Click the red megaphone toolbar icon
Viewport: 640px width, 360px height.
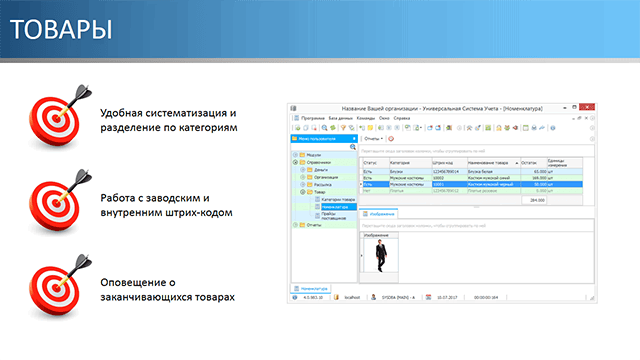point(515,128)
